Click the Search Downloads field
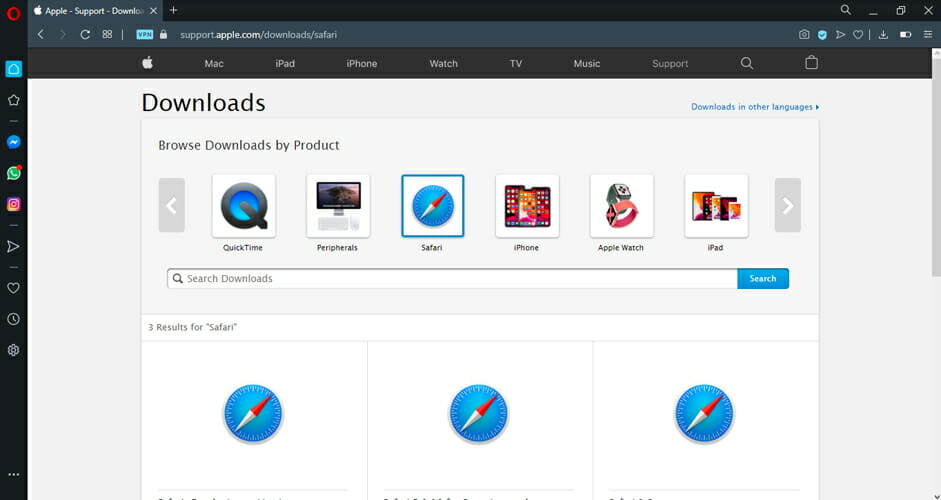This screenshot has width=941, height=500. click(452, 279)
